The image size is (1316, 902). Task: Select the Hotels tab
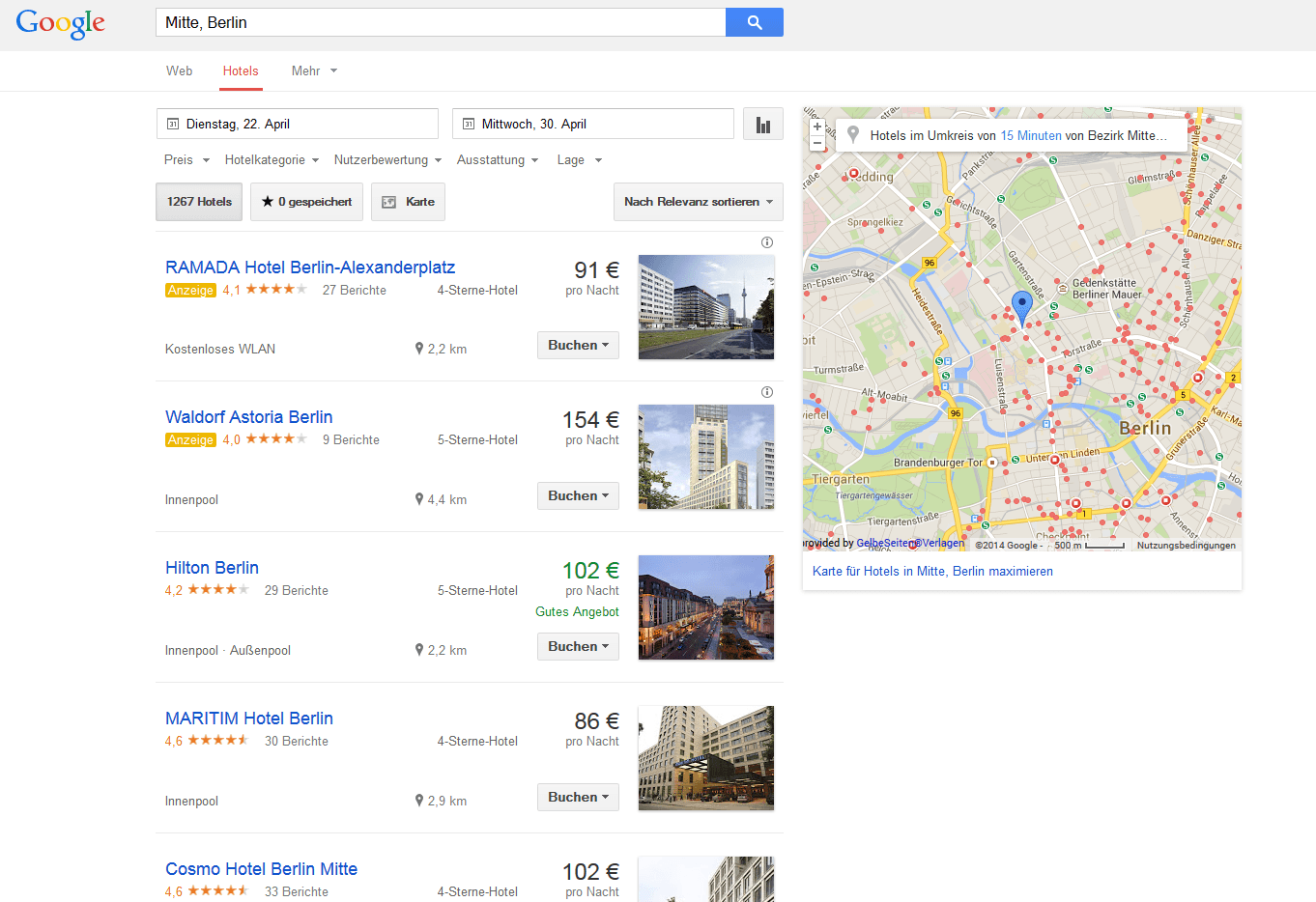(241, 70)
